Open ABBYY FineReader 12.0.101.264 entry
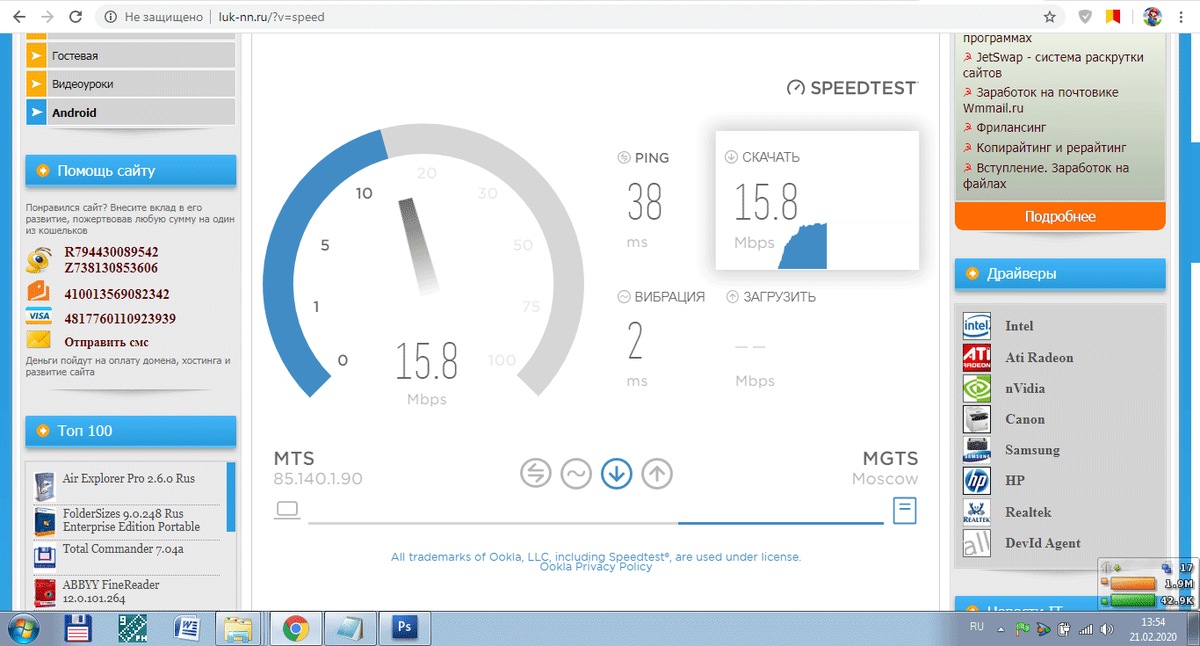 [111, 592]
